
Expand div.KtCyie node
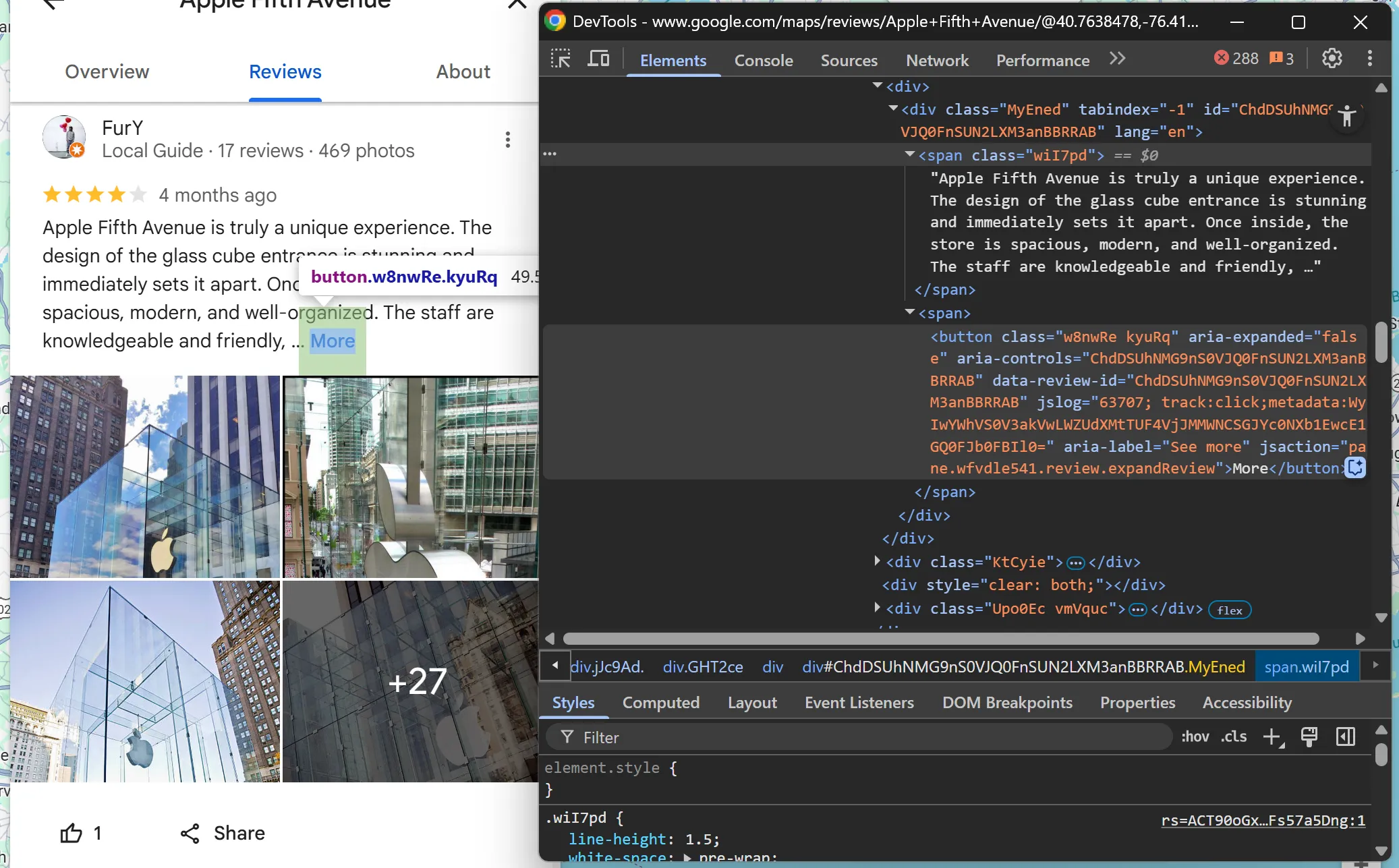[877, 560]
